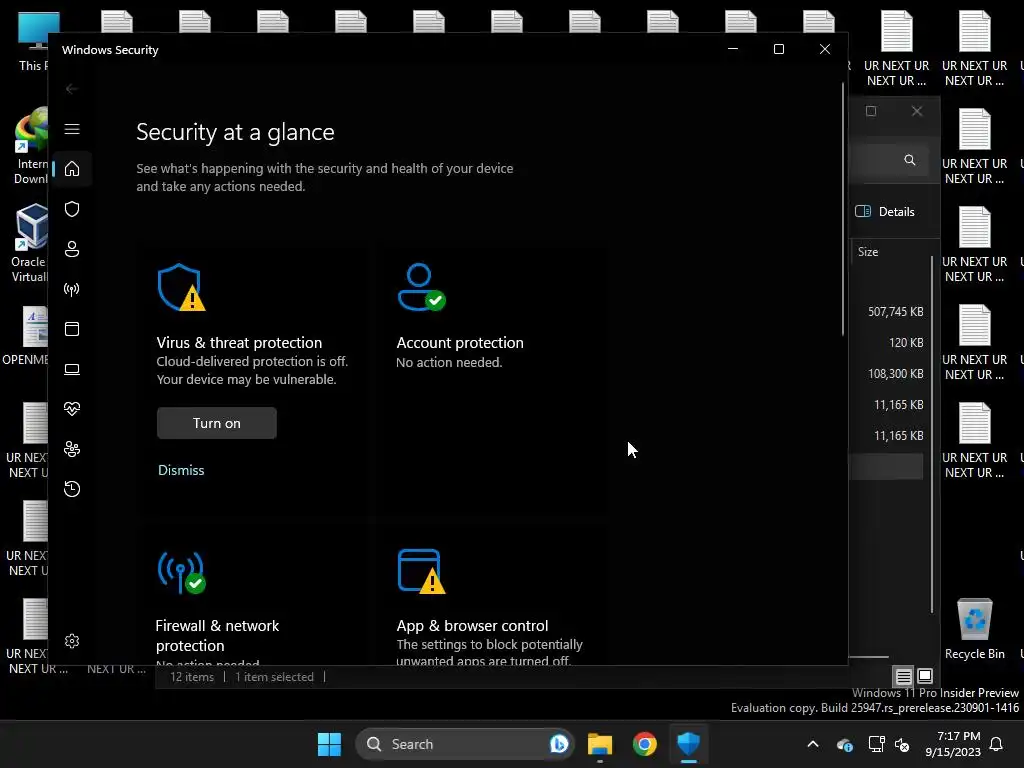Viewport: 1024px width, 768px height.
Task: Click the back arrow in Windows Security
Action: coord(72,89)
